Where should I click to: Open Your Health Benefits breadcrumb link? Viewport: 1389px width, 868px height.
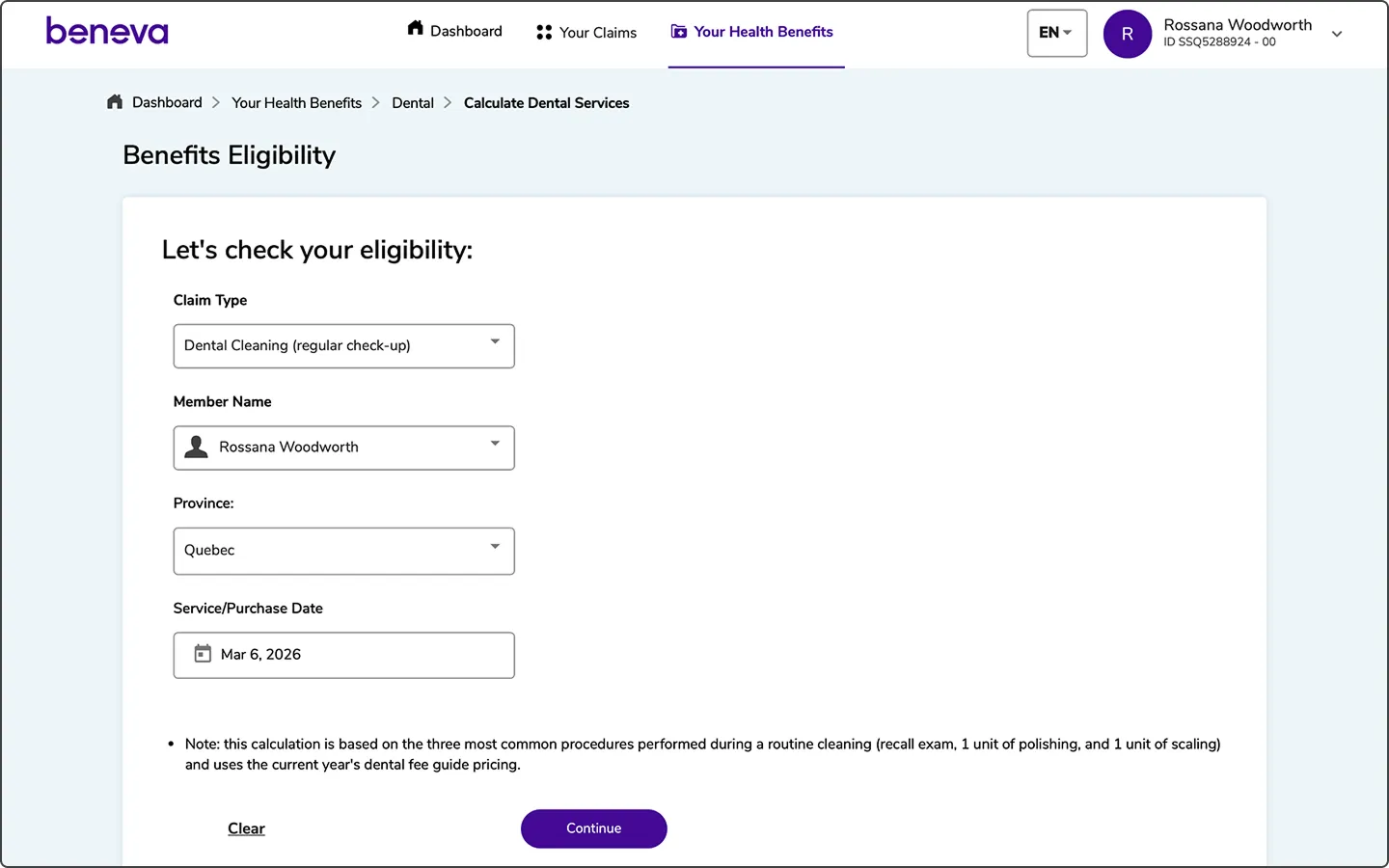(x=296, y=103)
